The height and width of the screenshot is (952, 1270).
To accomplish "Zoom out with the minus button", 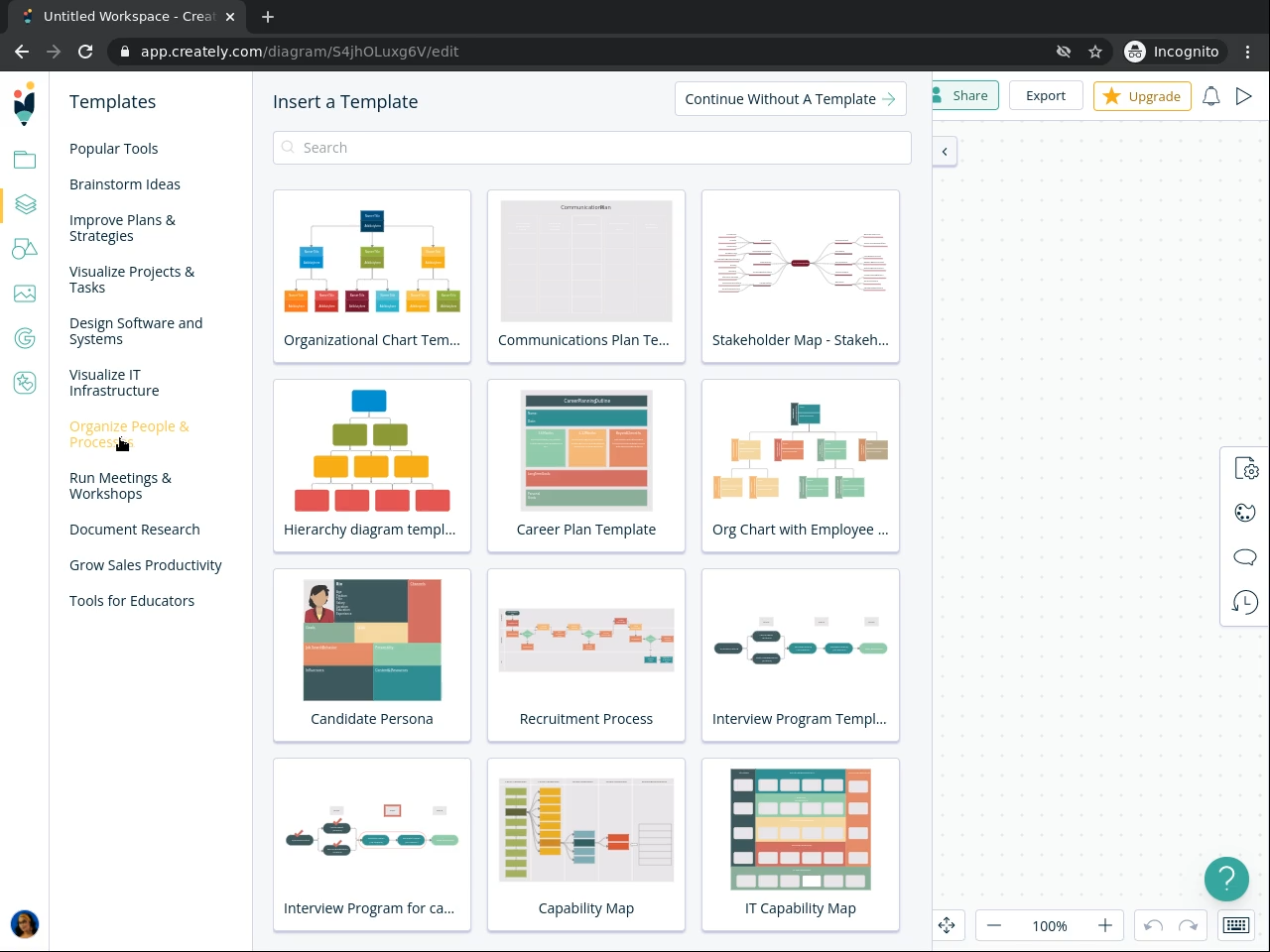I will coord(994,925).
